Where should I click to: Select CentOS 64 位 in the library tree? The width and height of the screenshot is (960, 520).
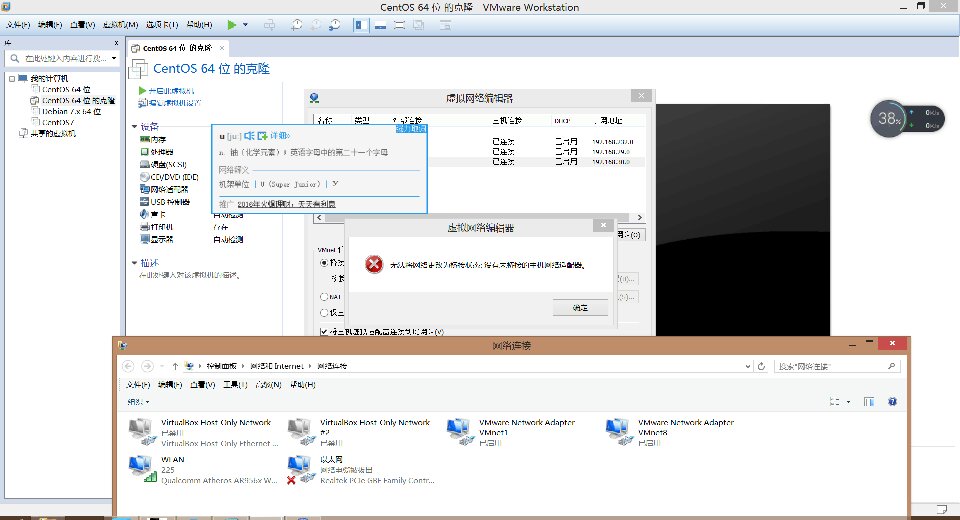point(66,89)
